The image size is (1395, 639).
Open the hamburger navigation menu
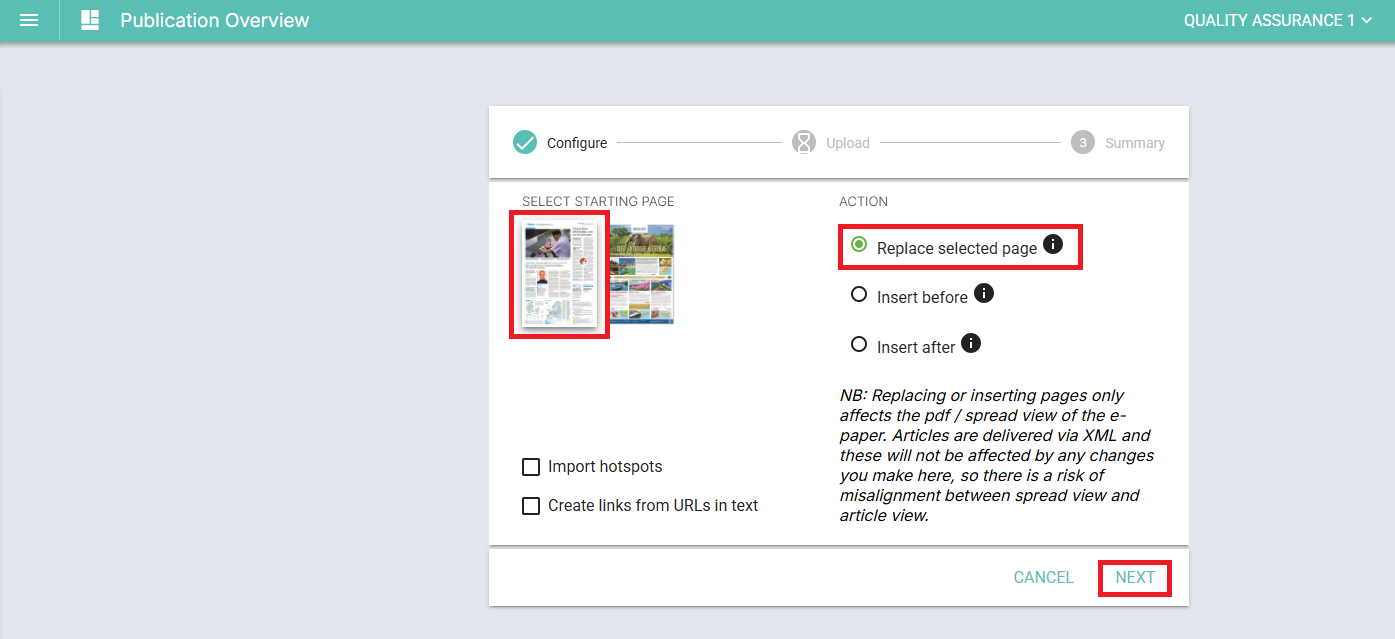[x=29, y=20]
